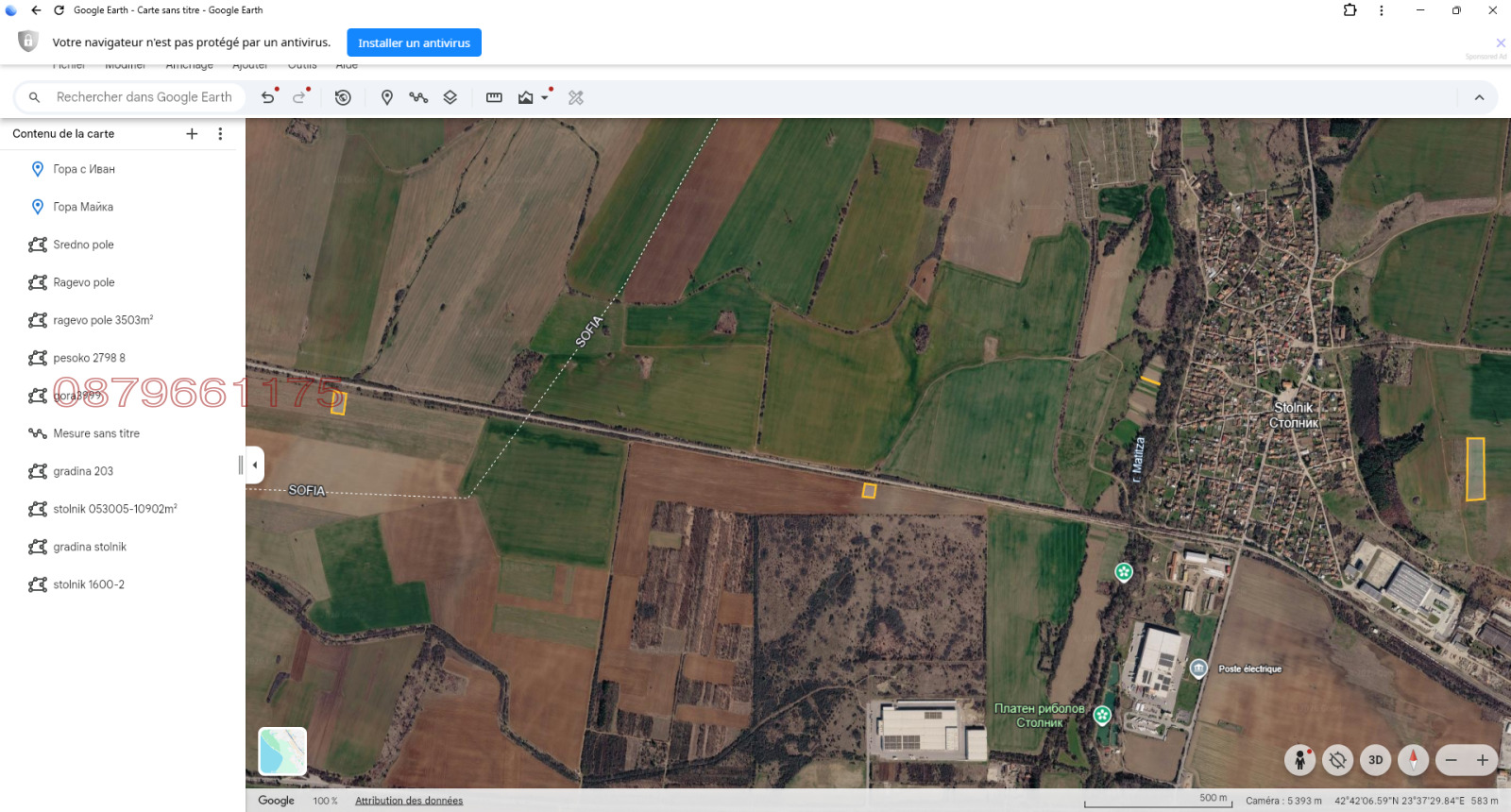Click the Stolnik village label
The image size is (1511, 812).
[x=1294, y=415]
